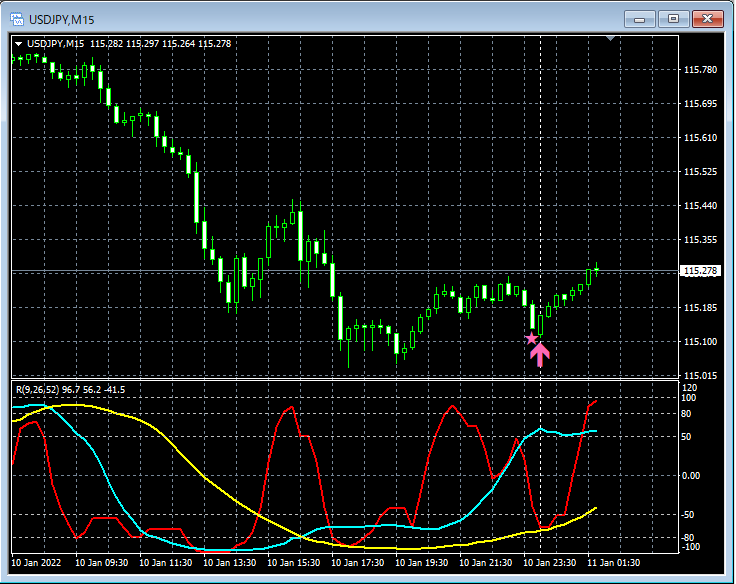Viewport: 736px width, 584px height.
Task: Click the indicator scale value 120
Action: click(690, 388)
